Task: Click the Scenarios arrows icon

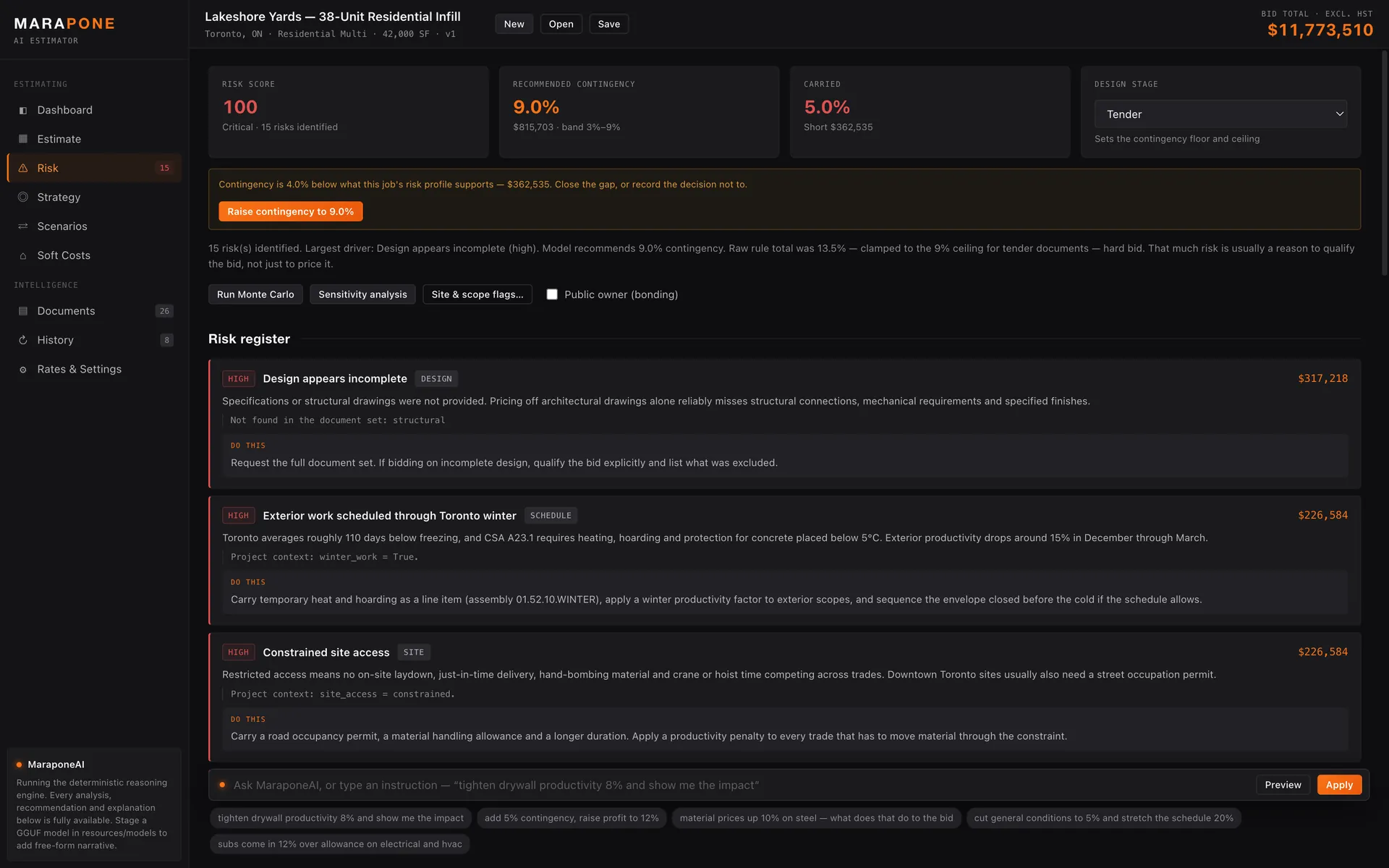Action: [23, 226]
